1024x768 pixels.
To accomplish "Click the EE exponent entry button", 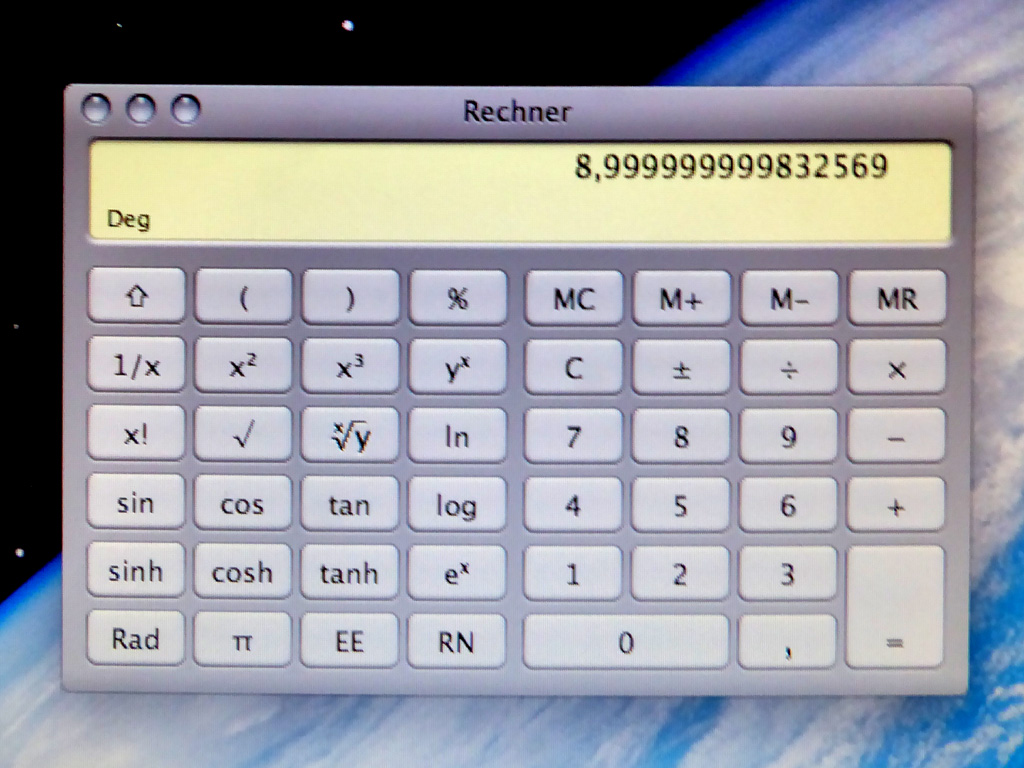I will pyautogui.click(x=349, y=640).
